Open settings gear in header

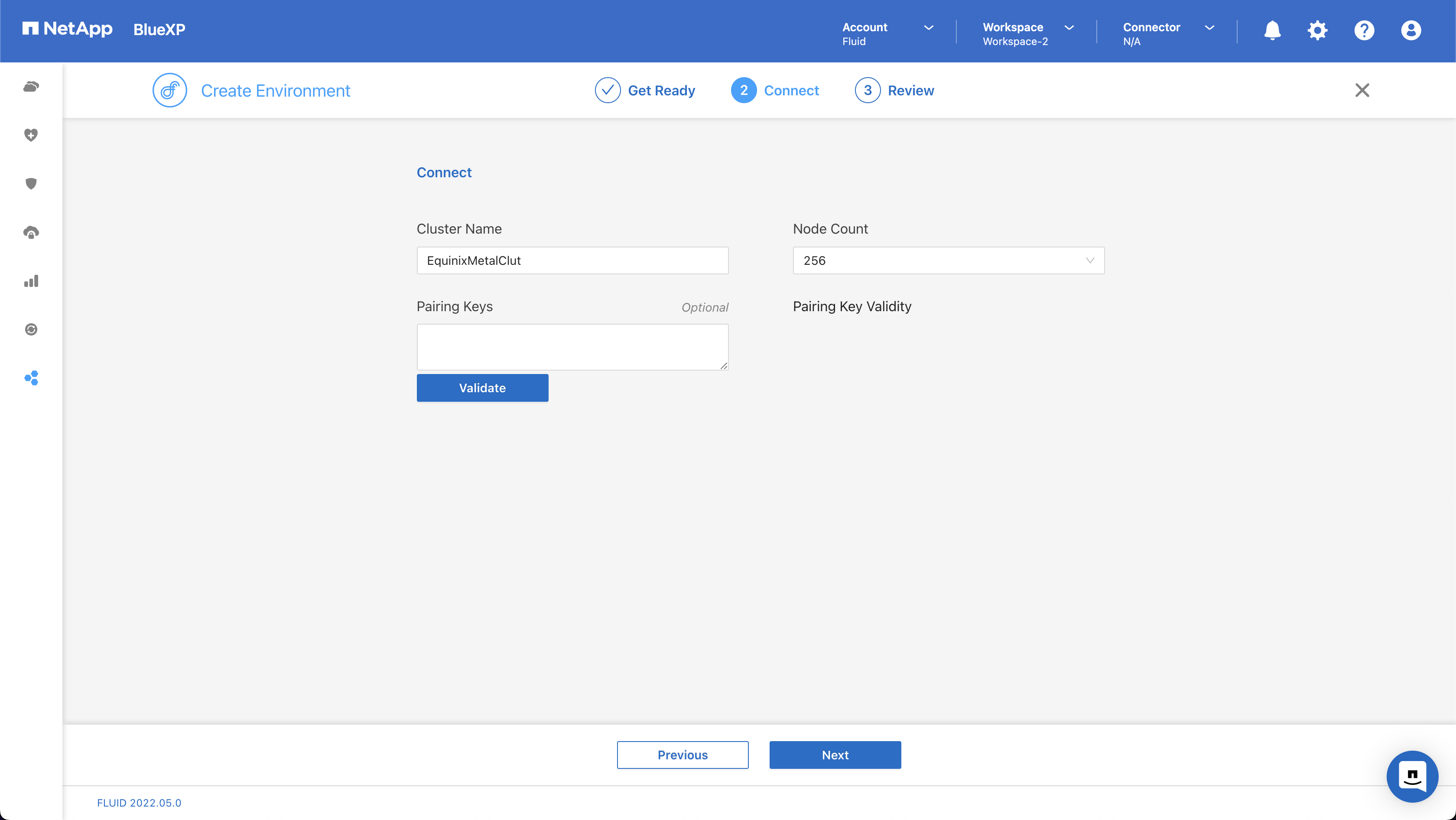(x=1317, y=30)
